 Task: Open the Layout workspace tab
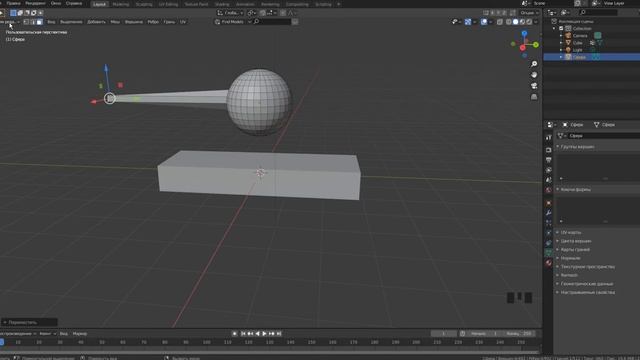tap(99, 4)
